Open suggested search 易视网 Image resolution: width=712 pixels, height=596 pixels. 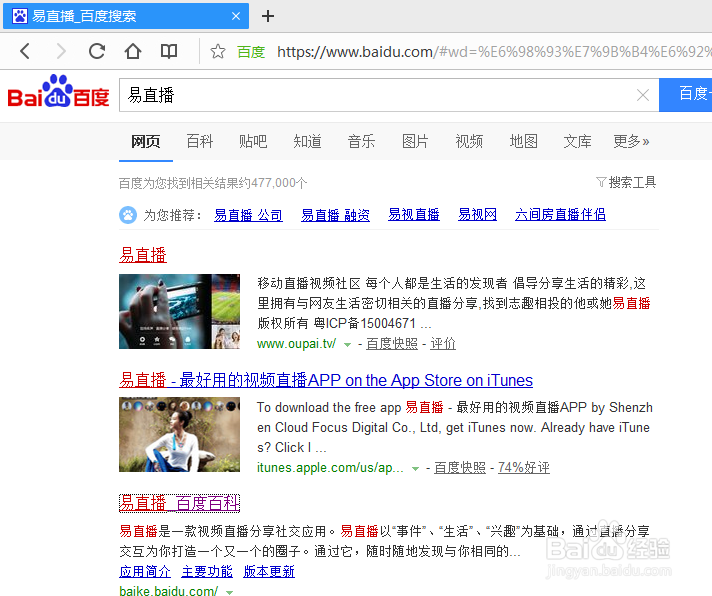(x=477, y=215)
